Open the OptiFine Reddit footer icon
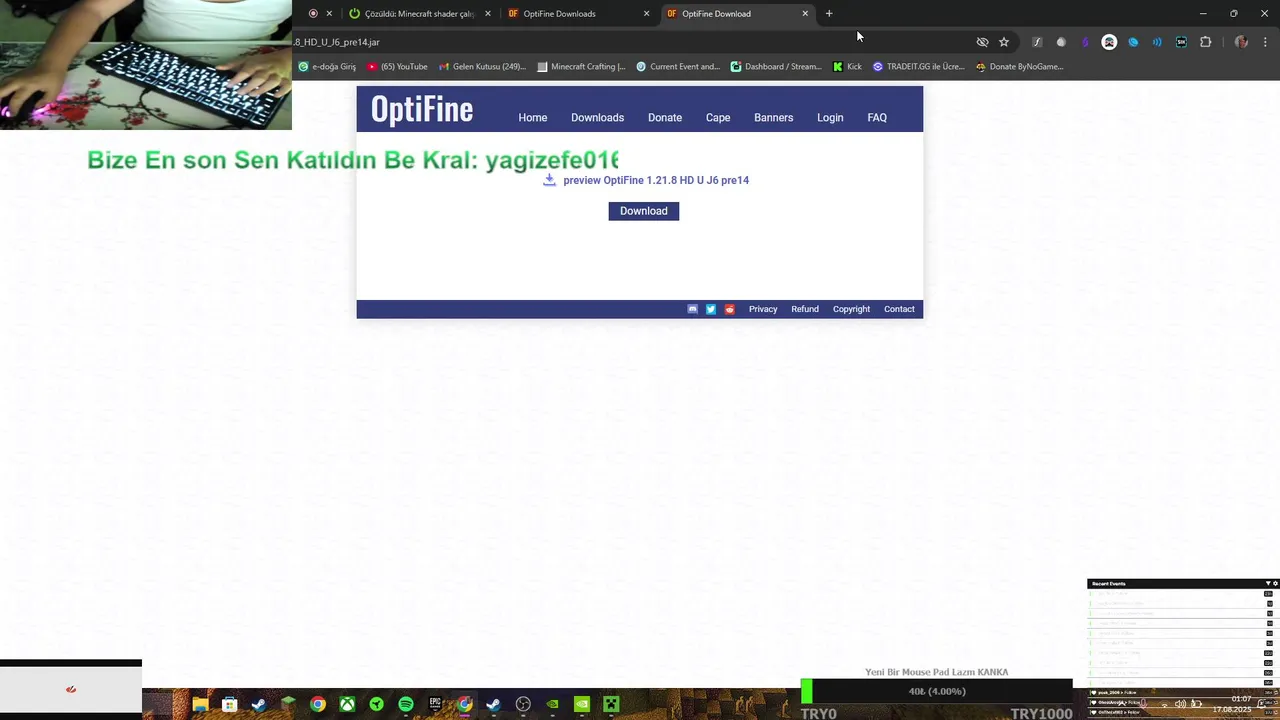 [729, 309]
